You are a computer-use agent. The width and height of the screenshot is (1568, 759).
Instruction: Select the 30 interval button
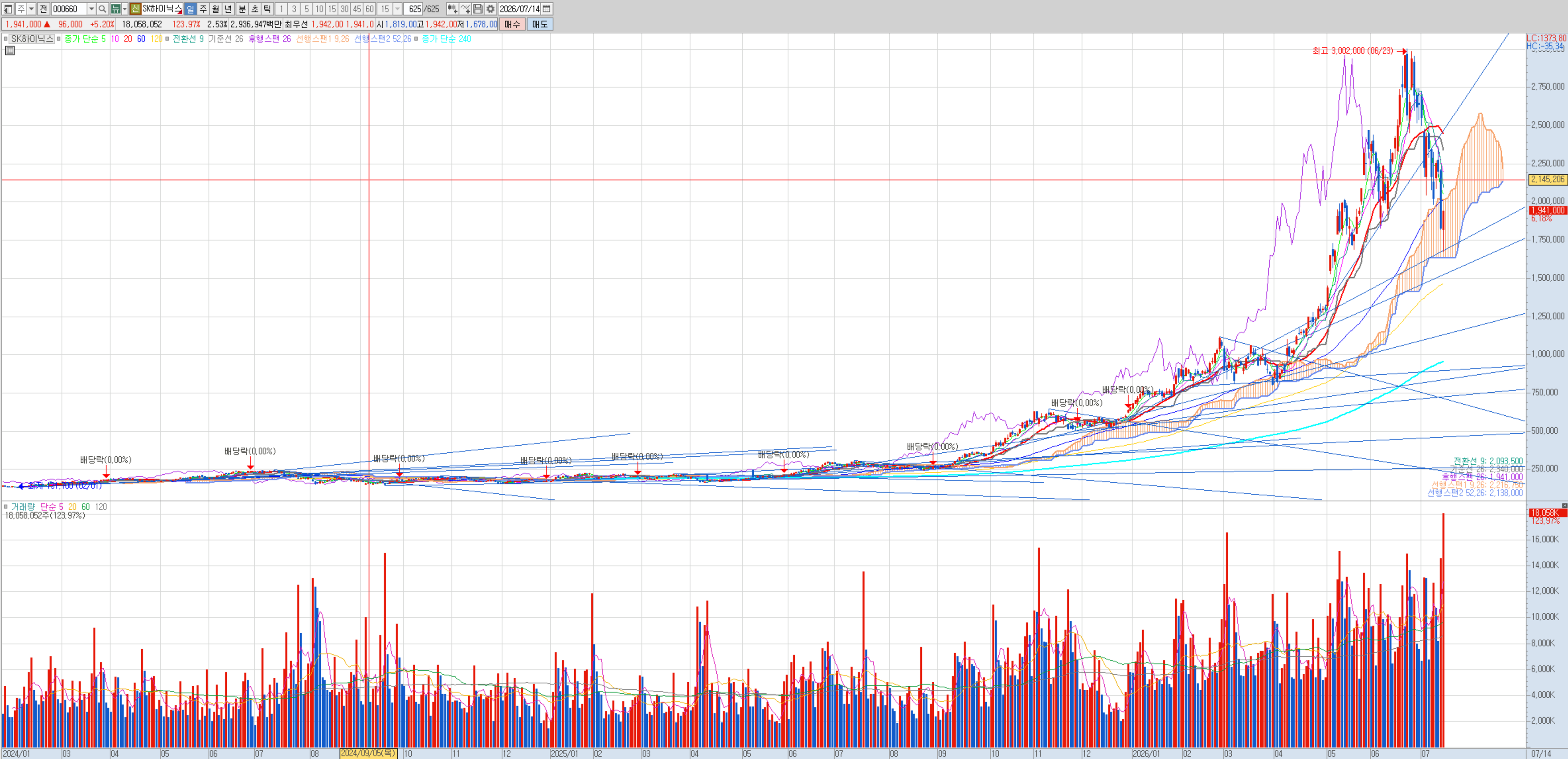click(345, 9)
